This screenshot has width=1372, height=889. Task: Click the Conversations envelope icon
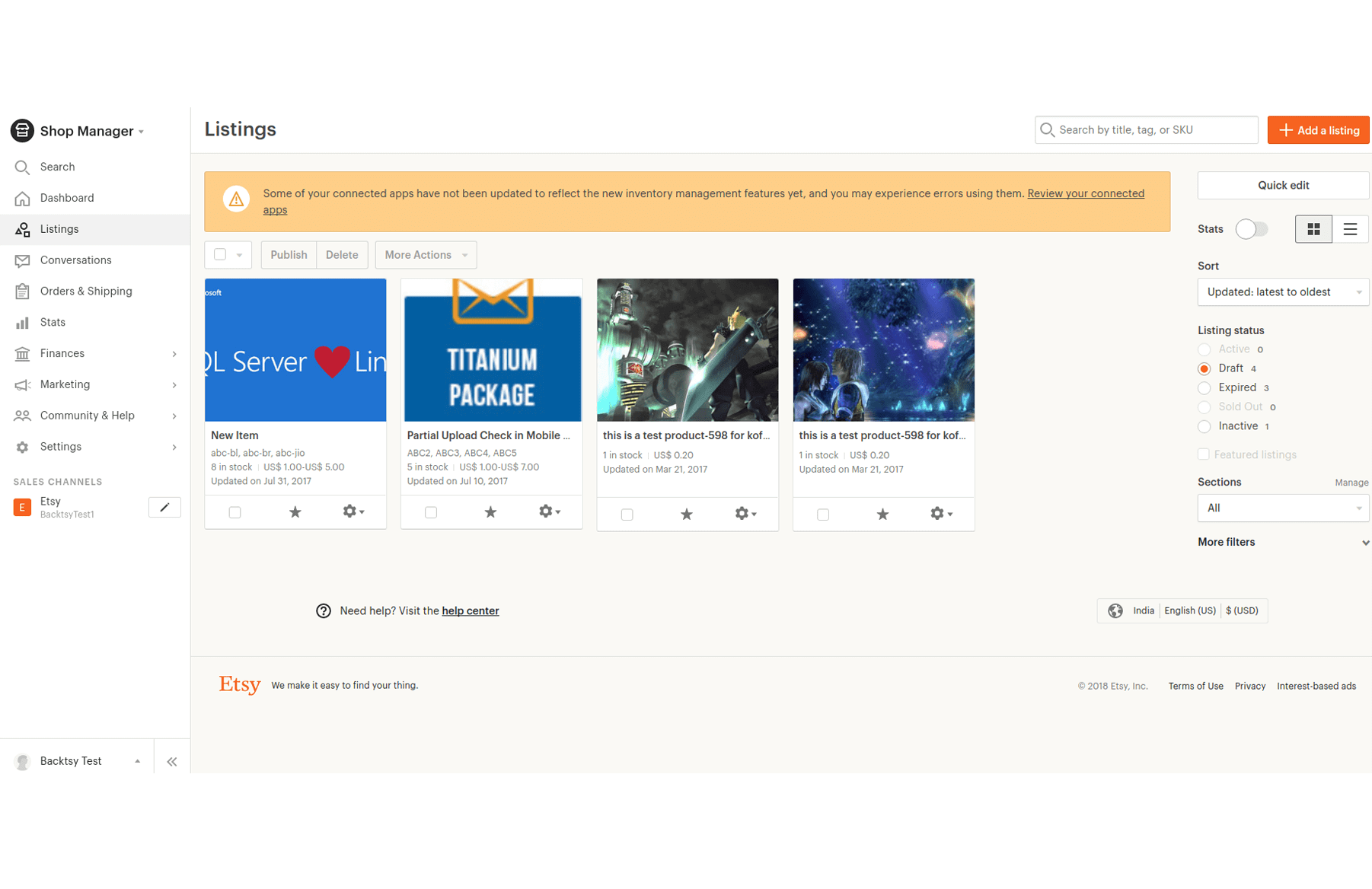[x=22, y=260]
